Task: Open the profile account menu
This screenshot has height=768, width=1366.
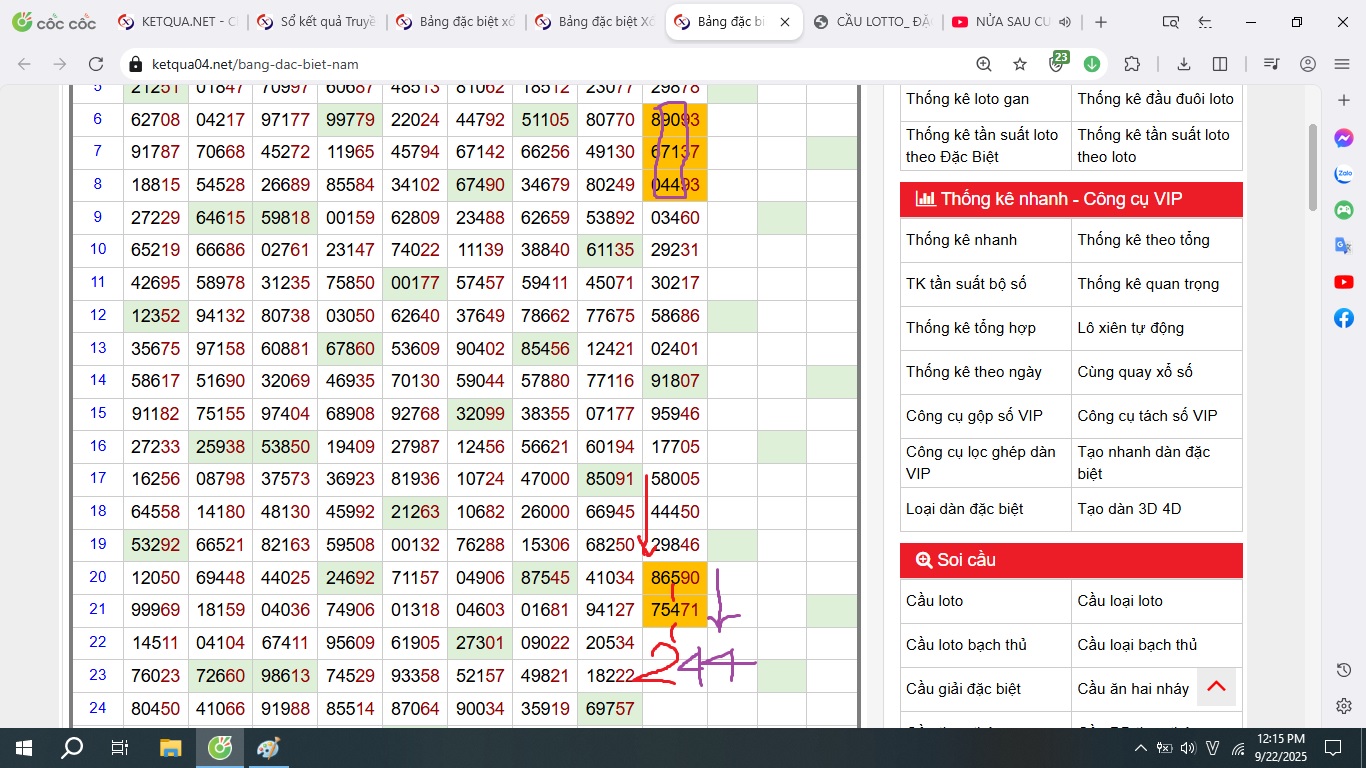Action: pos(1308,64)
